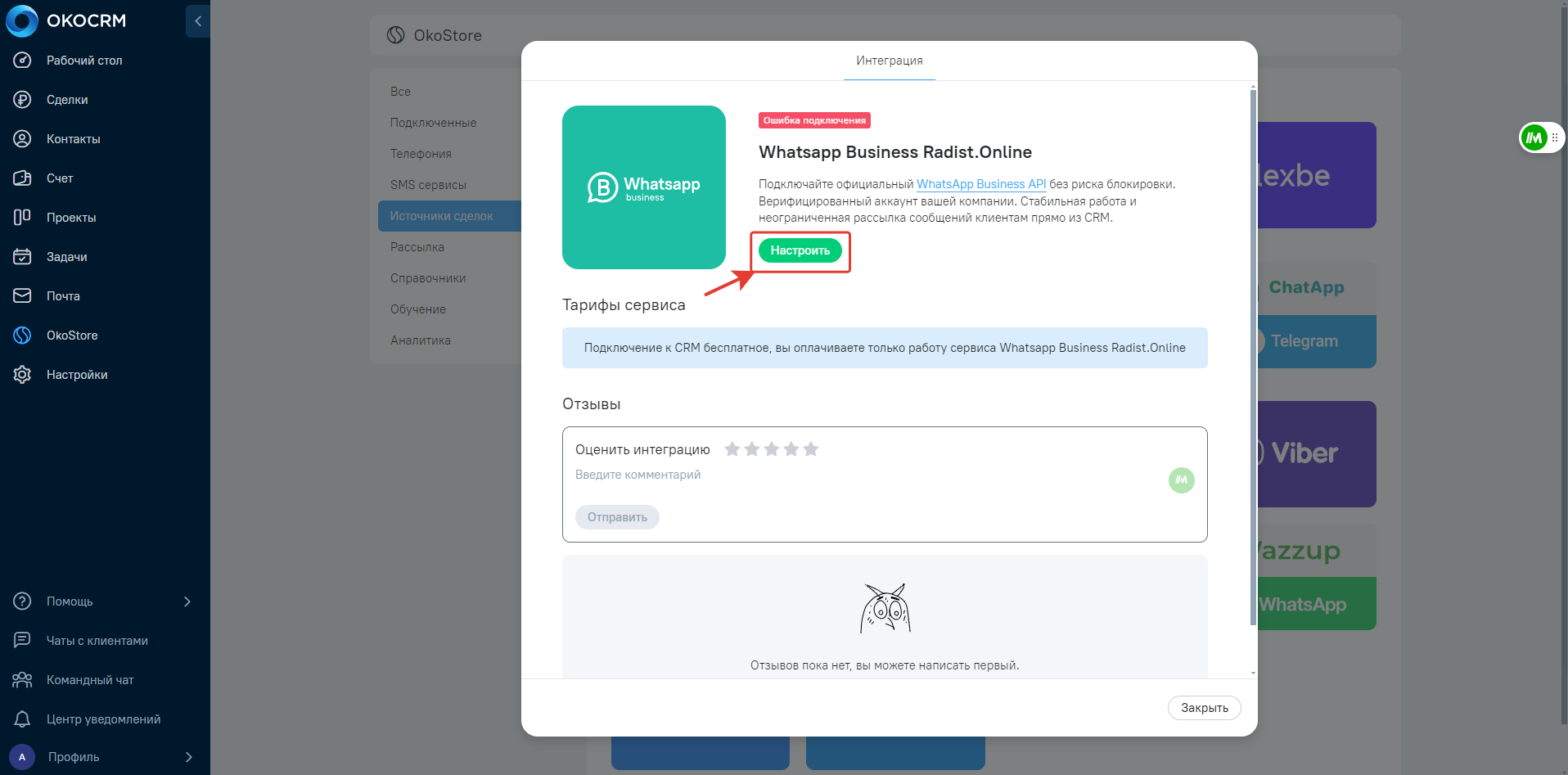Click the dialog vertical scrollbar
The width and height of the screenshot is (1568, 775).
coord(1253,357)
